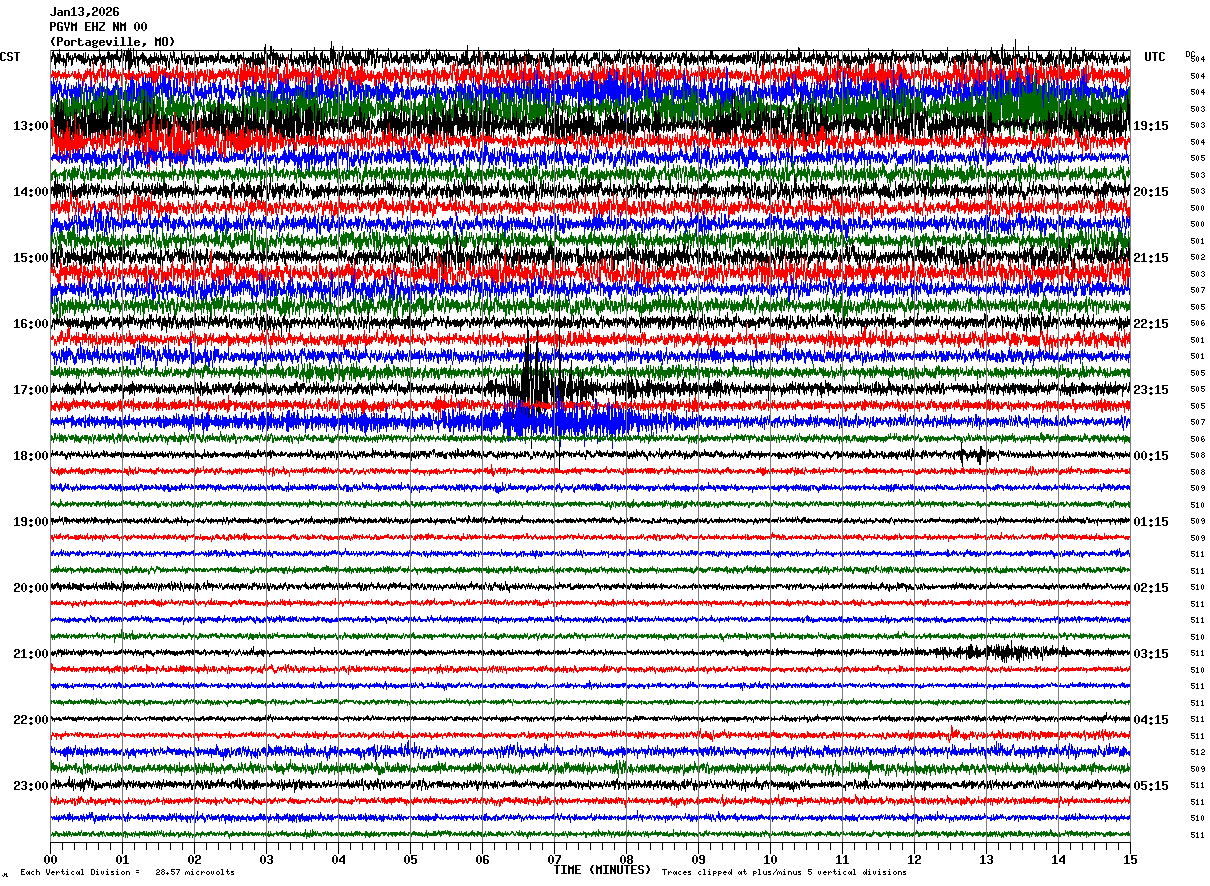Select the '16:00' CST time label
The width and height of the screenshot is (1210, 886).
tap(31, 324)
